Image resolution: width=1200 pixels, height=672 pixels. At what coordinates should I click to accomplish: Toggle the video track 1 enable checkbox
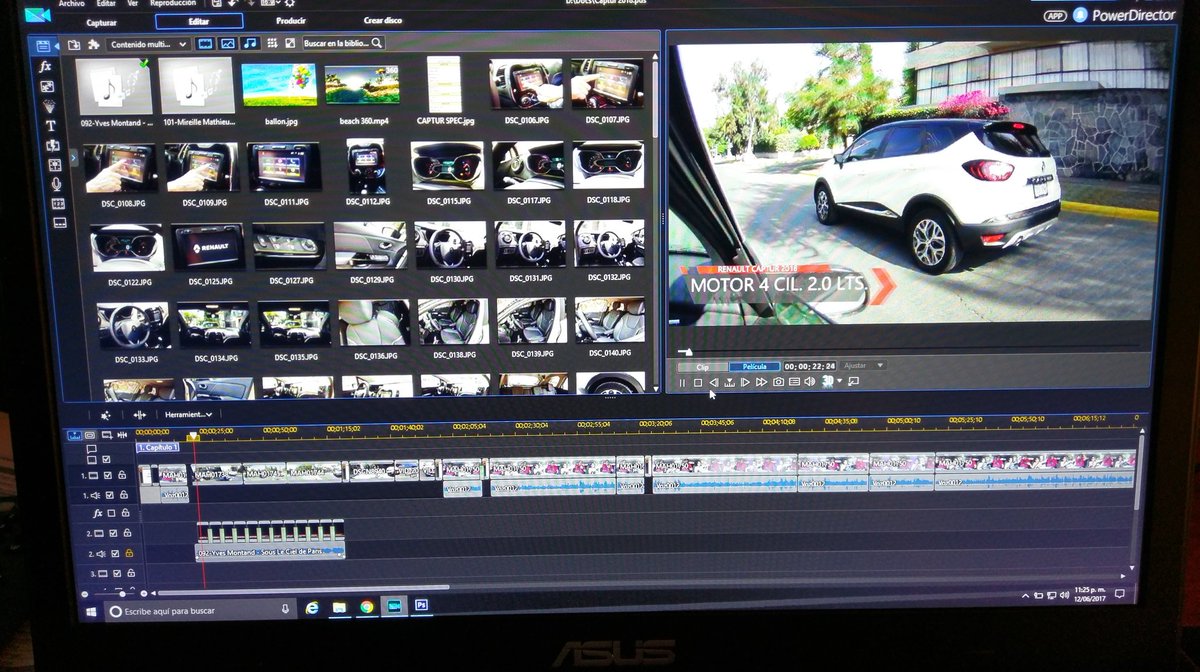[108, 475]
